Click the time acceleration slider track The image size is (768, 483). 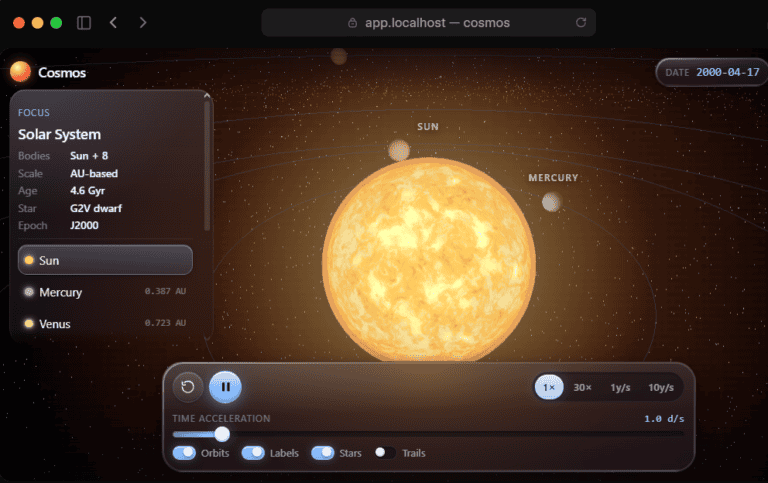(428, 434)
